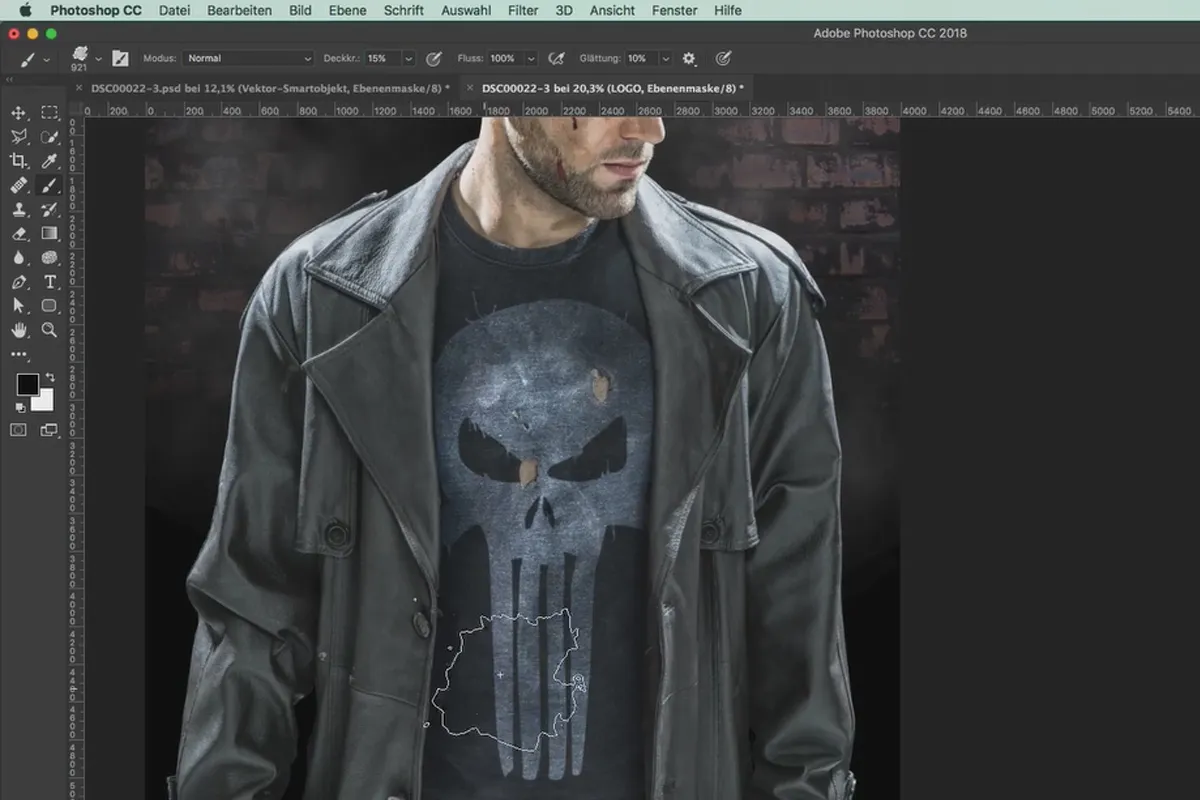The image size is (1200, 800).
Task: Click the Deckkr. opacity value field
Action: coord(380,59)
